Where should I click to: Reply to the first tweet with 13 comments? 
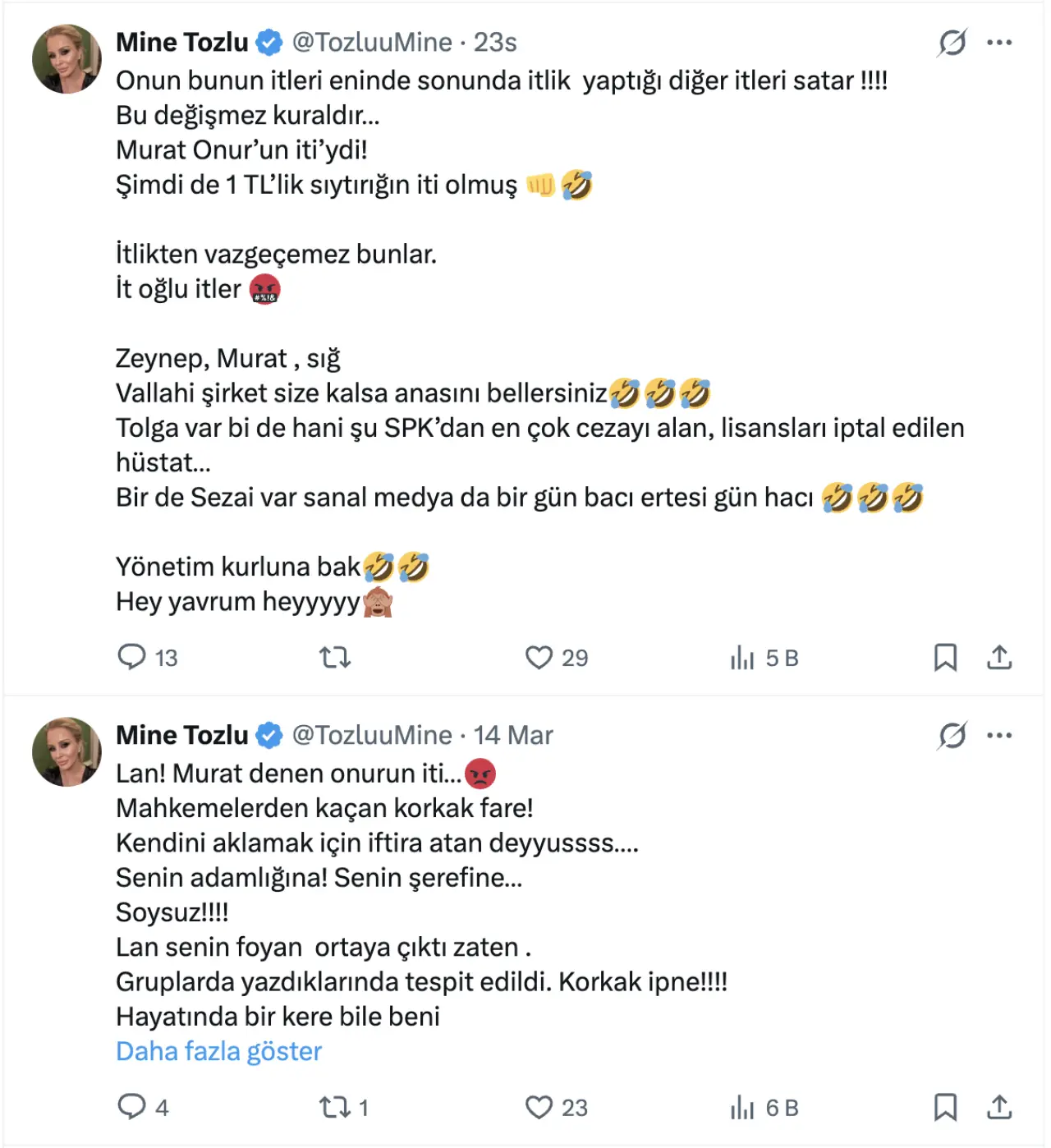[x=131, y=657]
